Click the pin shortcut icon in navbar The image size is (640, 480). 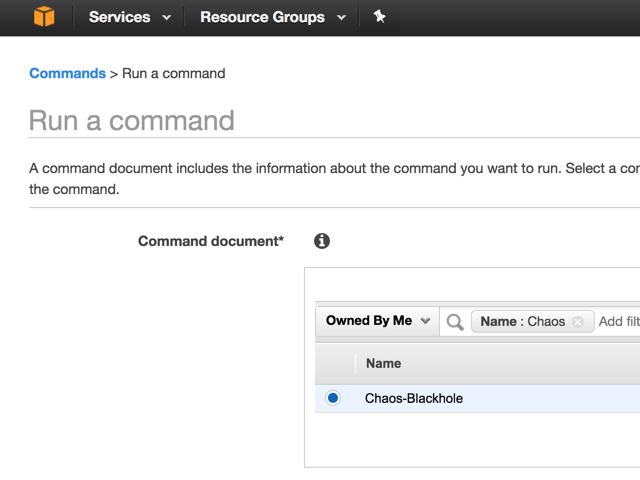[379, 17]
